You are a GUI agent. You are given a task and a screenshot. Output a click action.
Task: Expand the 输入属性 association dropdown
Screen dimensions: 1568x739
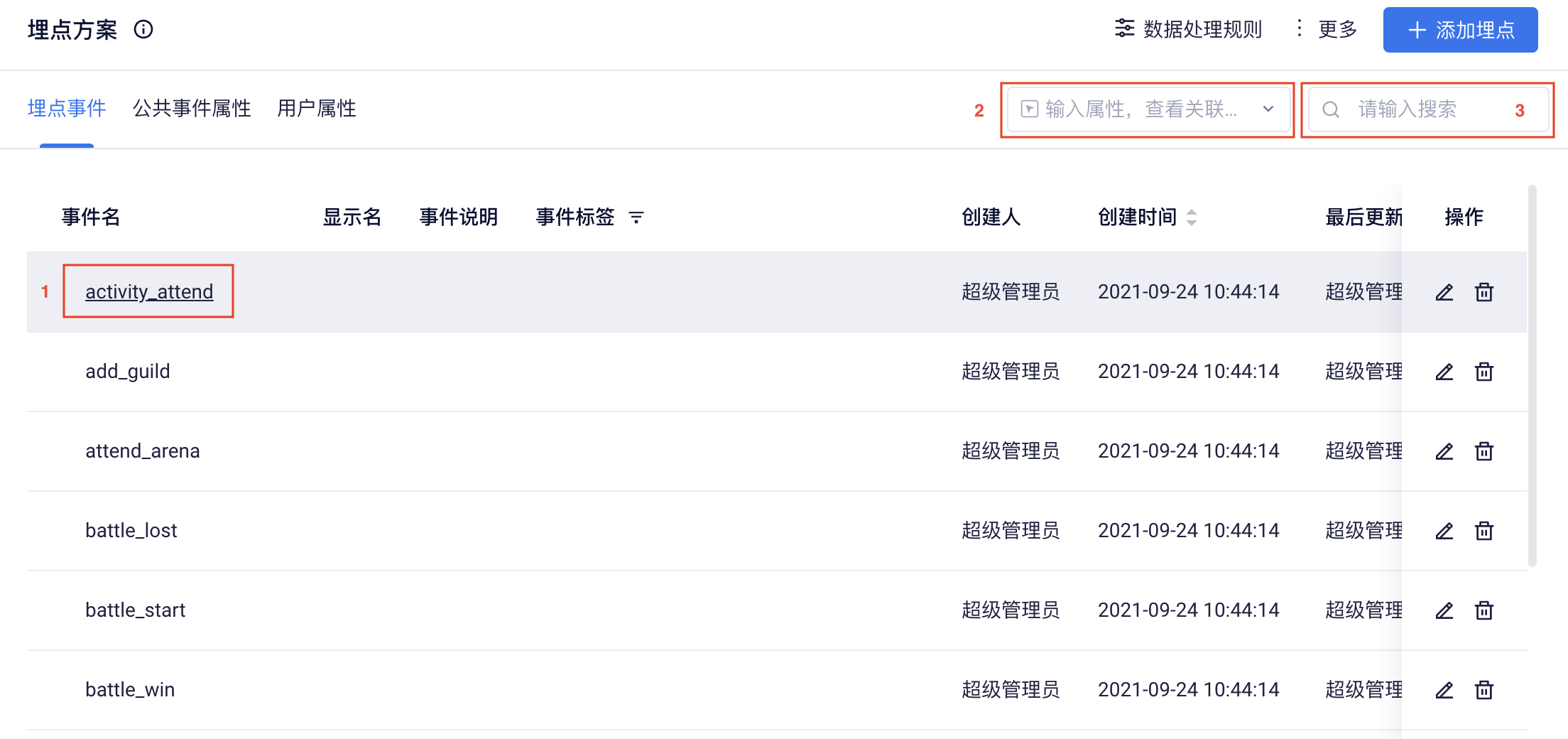coord(1148,109)
